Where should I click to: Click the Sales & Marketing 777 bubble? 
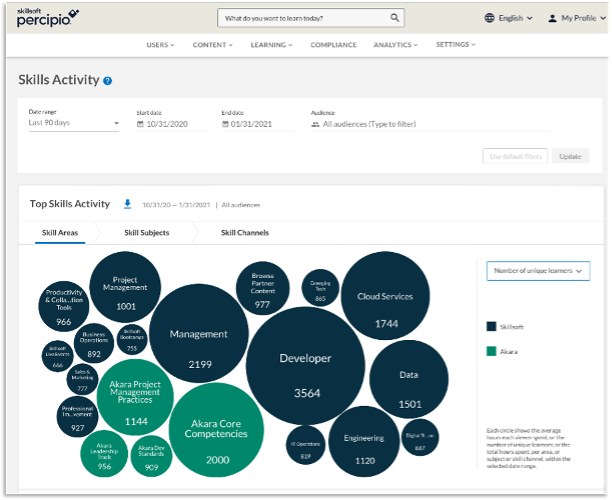coord(82,379)
